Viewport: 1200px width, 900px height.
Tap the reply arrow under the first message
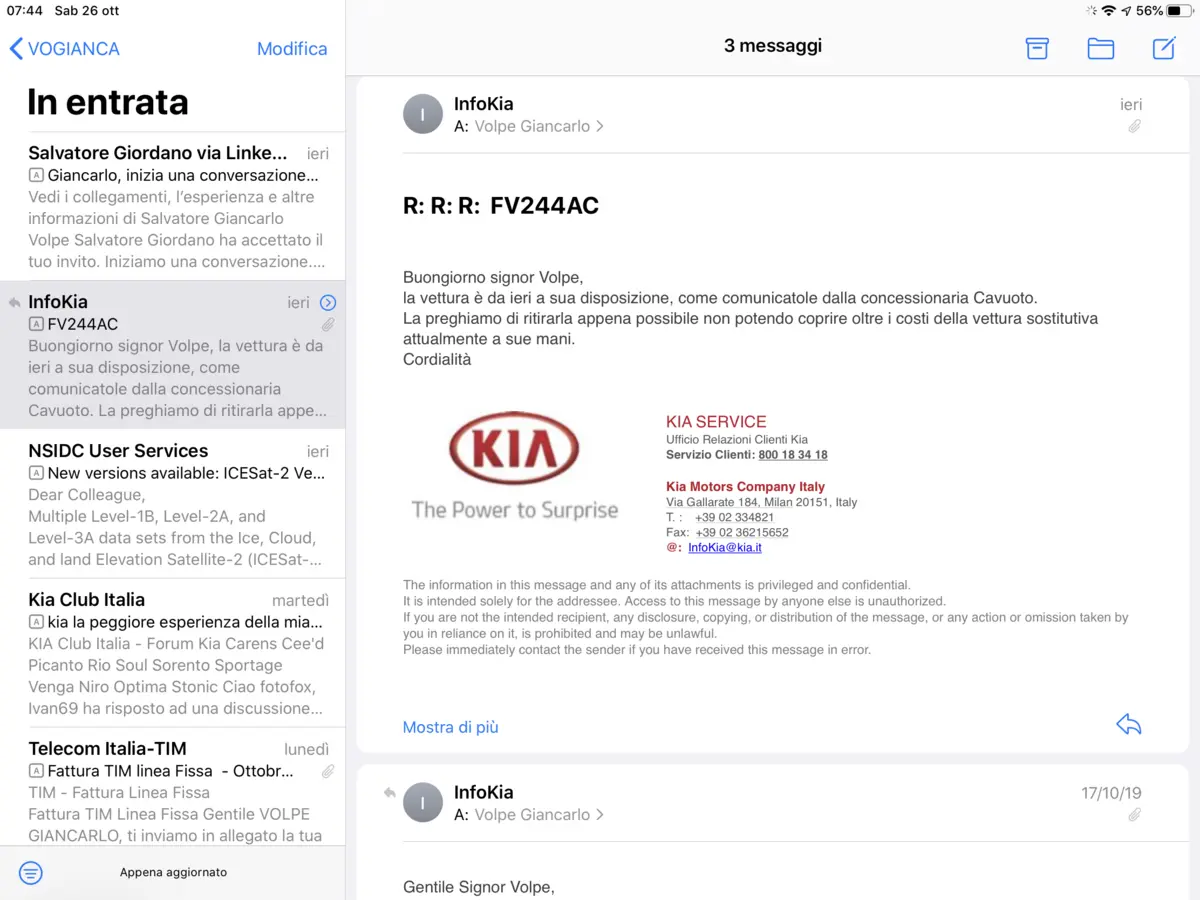[1128, 725]
